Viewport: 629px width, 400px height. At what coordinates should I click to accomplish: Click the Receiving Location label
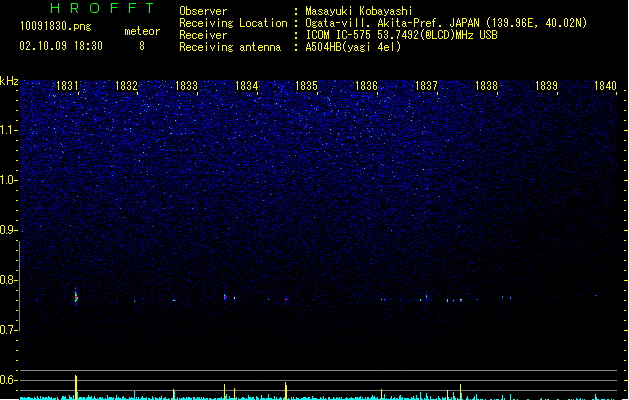point(233,23)
